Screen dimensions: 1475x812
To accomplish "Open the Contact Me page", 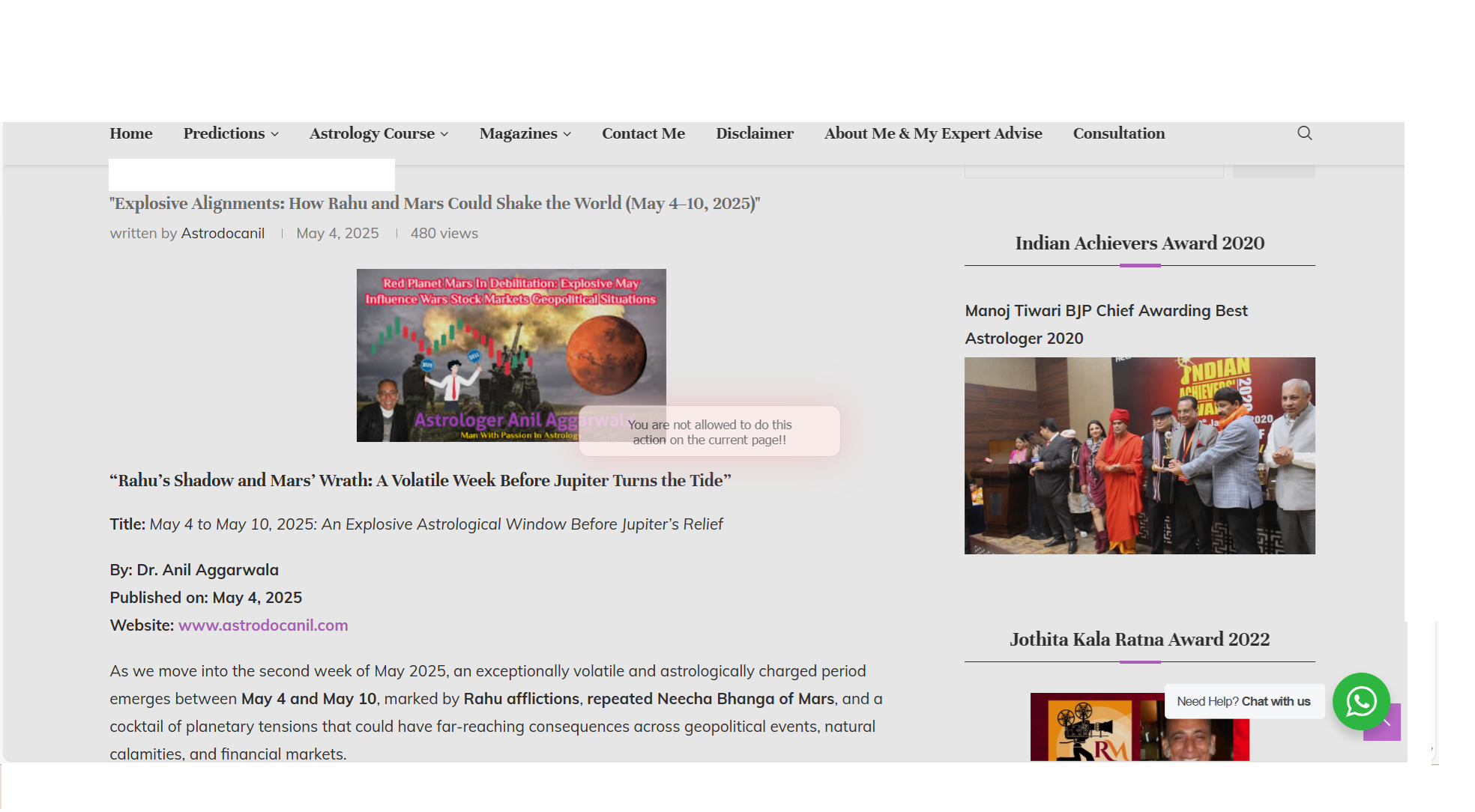I will (x=643, y=133).
